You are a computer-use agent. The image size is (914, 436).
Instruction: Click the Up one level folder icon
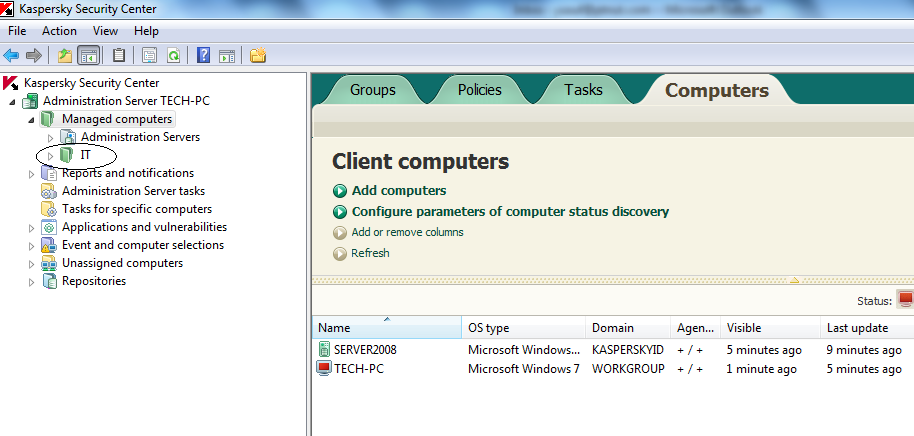[x=65, y=56]
